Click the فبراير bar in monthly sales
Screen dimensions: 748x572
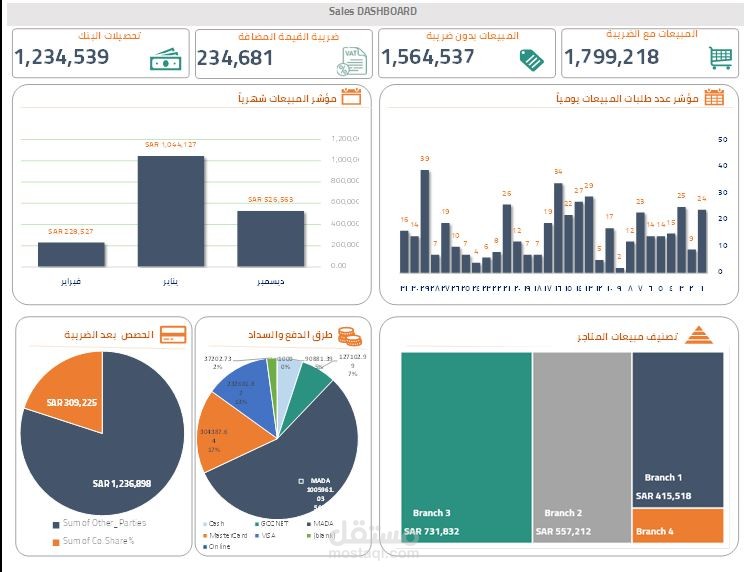pyautogui.click(x=71, y=254)
